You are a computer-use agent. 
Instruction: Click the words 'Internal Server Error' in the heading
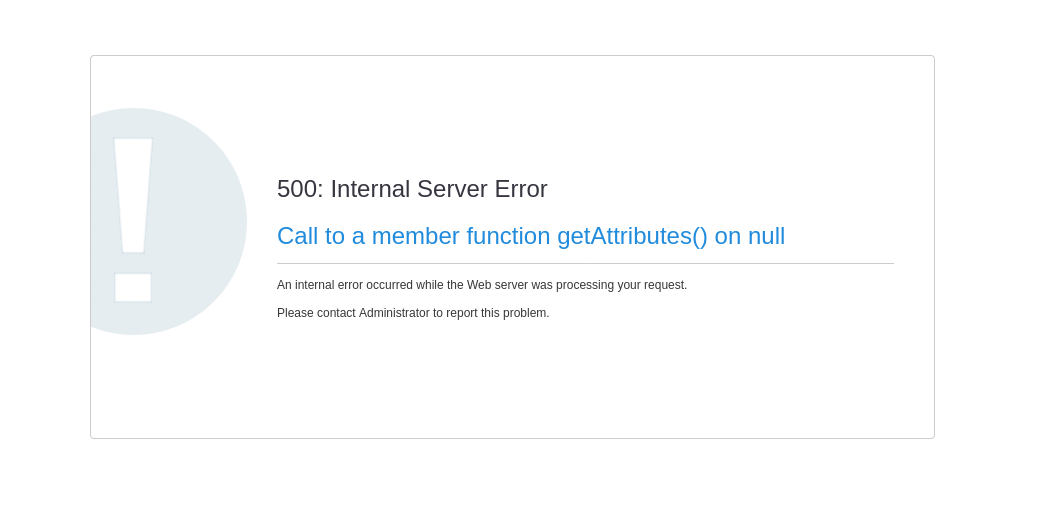coord(439,189)
